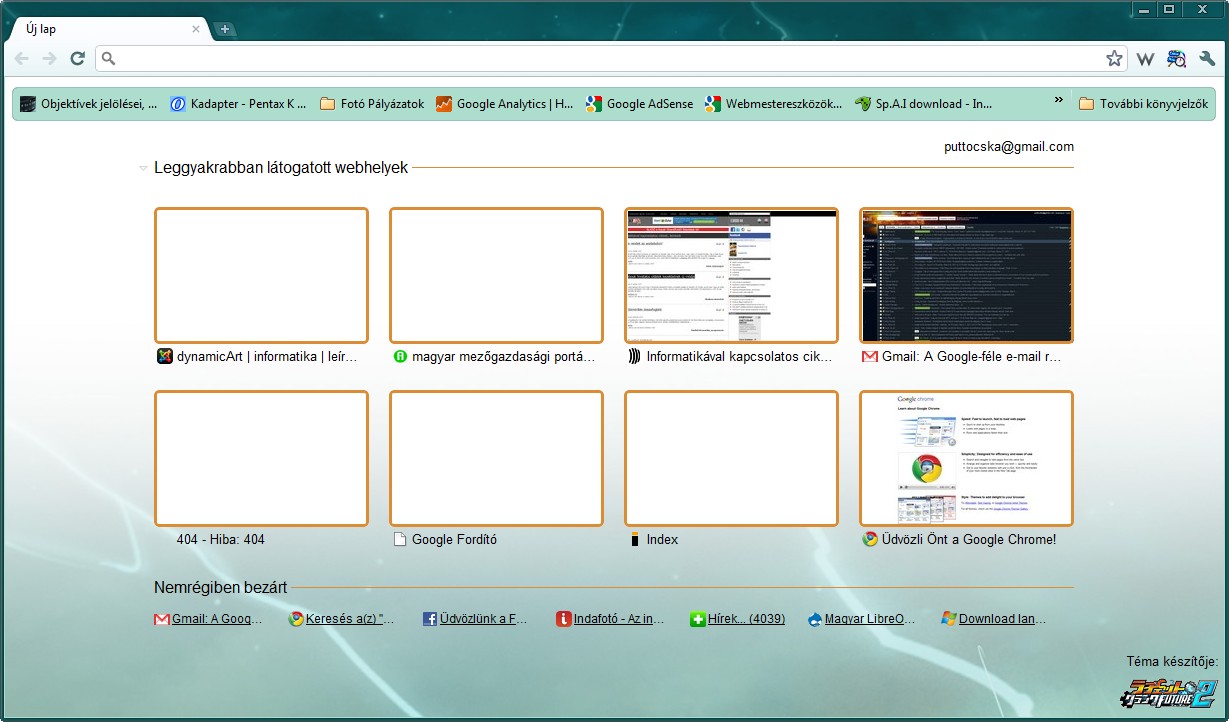Reopen Download lan... link
This screenshot has height=722, width=1229.
[1003, 619]
